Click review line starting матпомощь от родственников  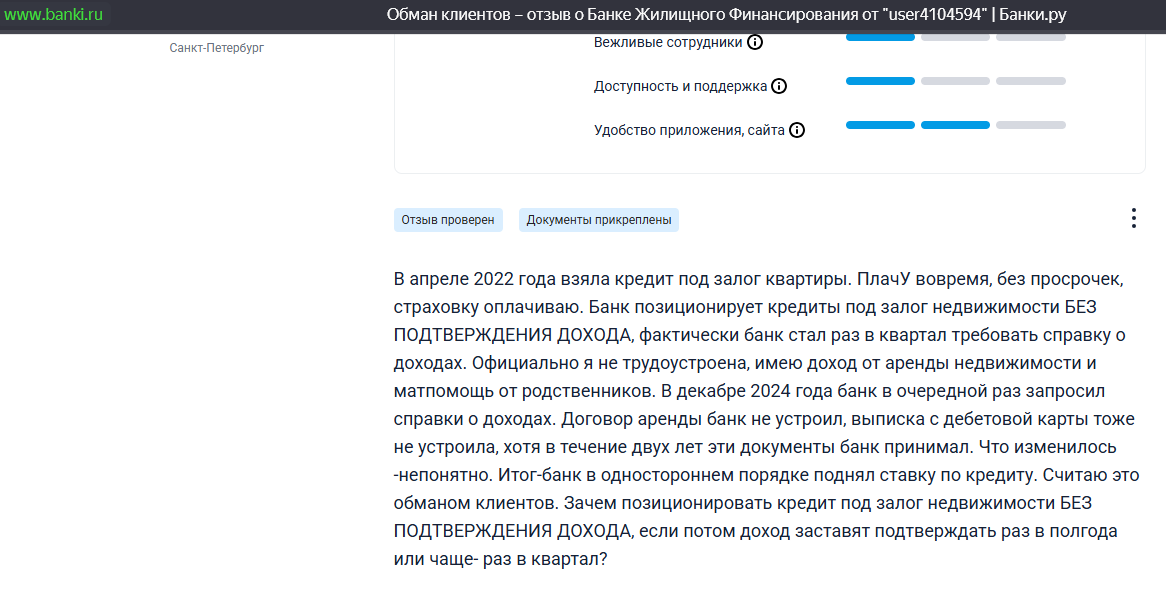(x=750, y=391)
